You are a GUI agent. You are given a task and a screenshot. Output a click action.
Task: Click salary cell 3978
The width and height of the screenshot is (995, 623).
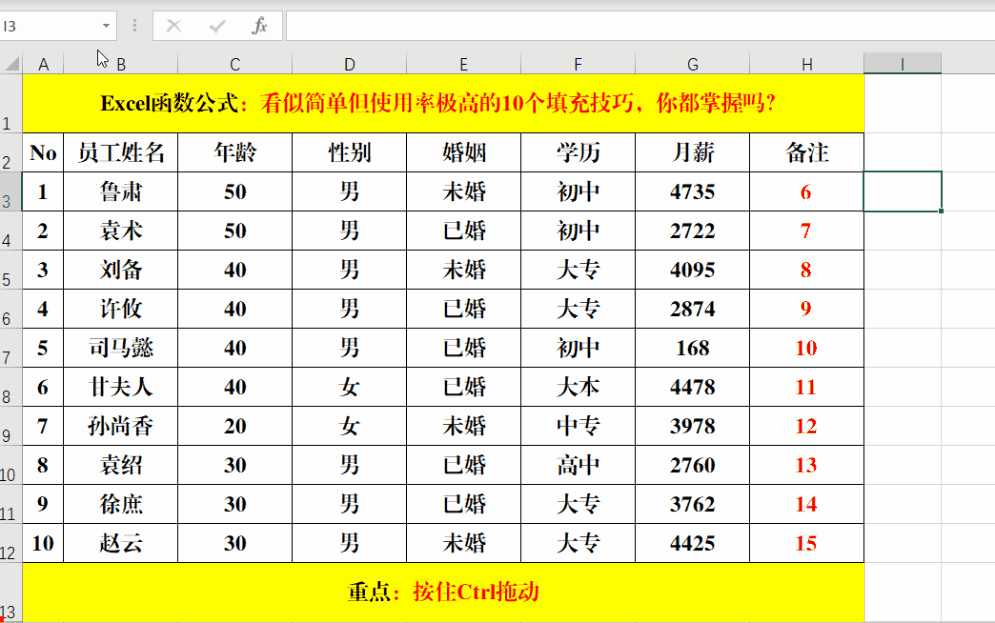(x=692, y=426)
